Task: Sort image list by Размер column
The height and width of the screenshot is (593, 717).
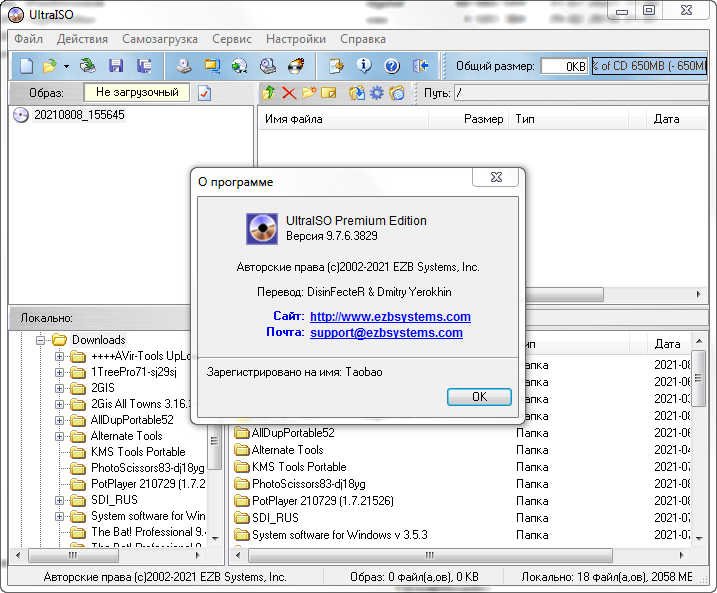Action: (469, 119)
